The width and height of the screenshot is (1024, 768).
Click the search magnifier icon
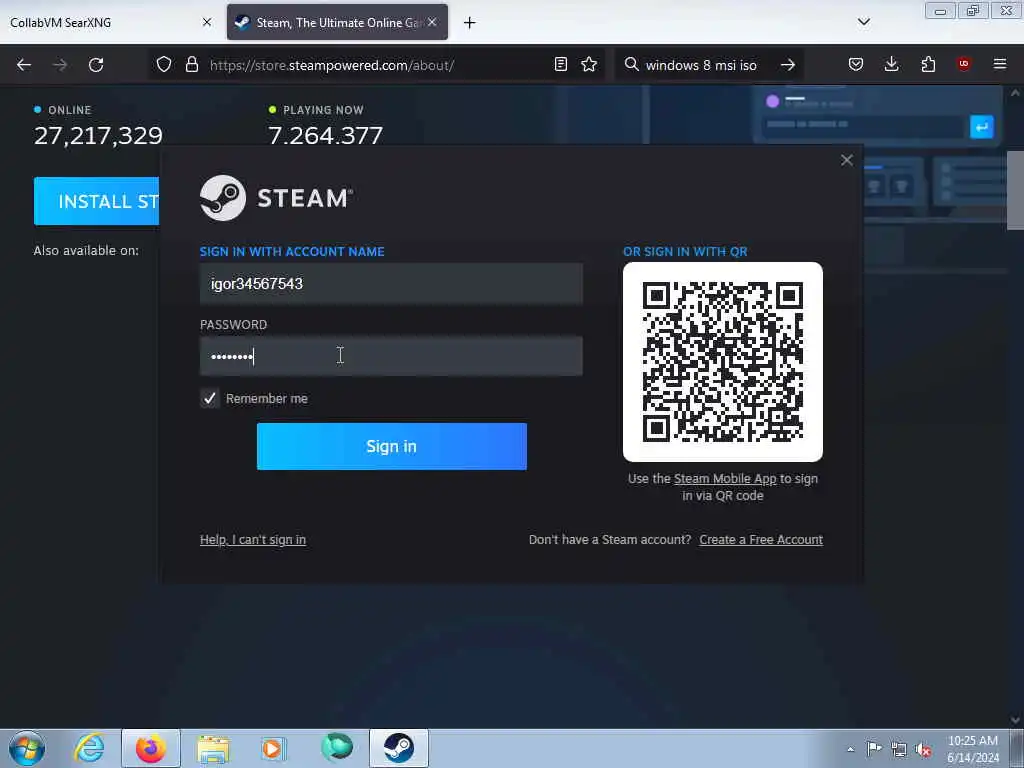click(631, 65)
